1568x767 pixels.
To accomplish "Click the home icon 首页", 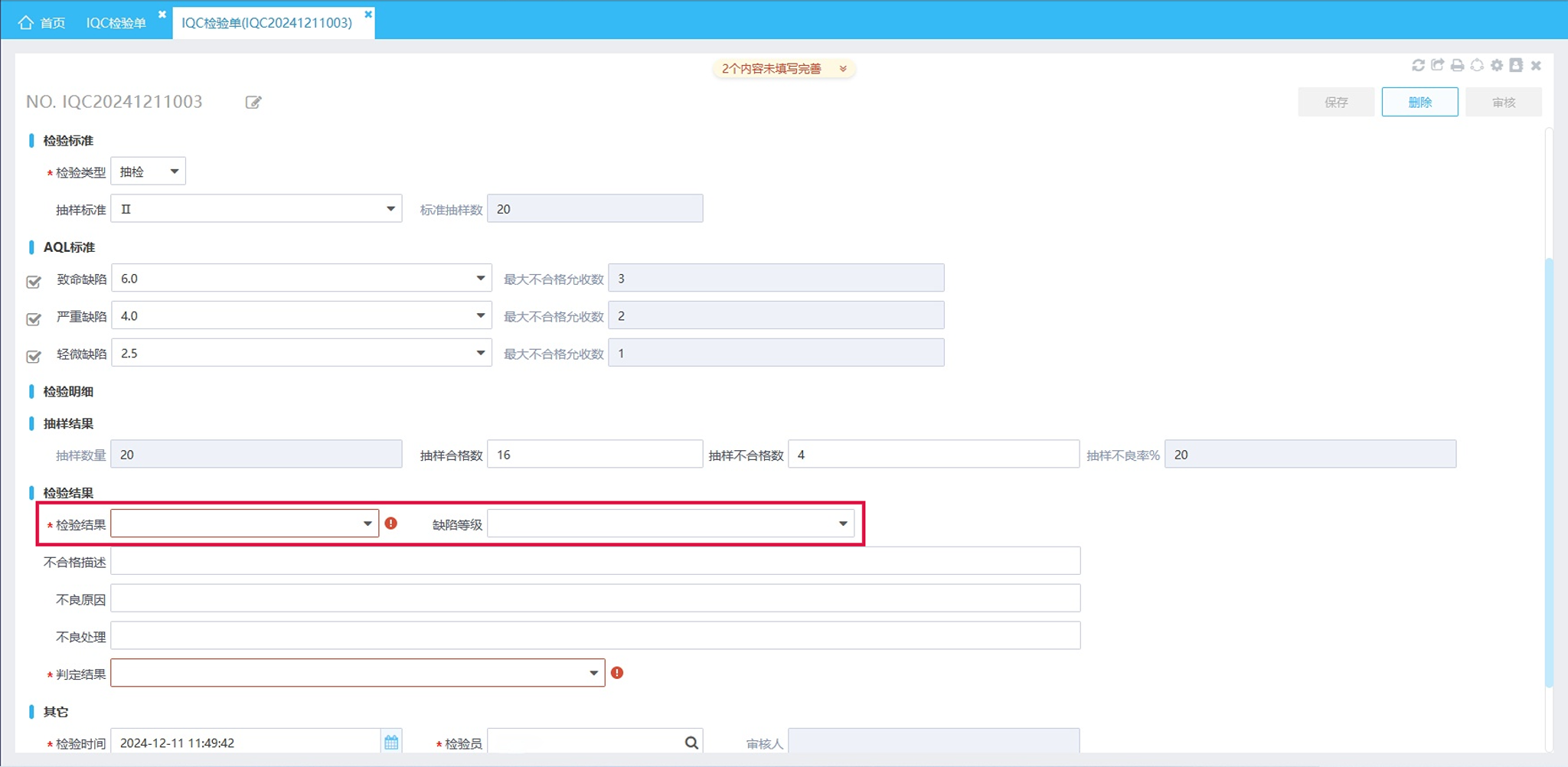I will tap(26, 22).
